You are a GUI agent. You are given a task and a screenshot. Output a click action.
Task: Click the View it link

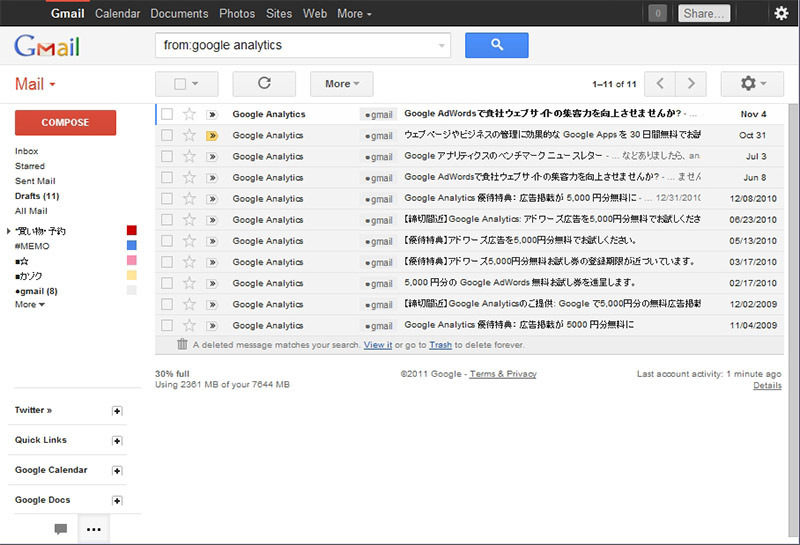point(378,345)
